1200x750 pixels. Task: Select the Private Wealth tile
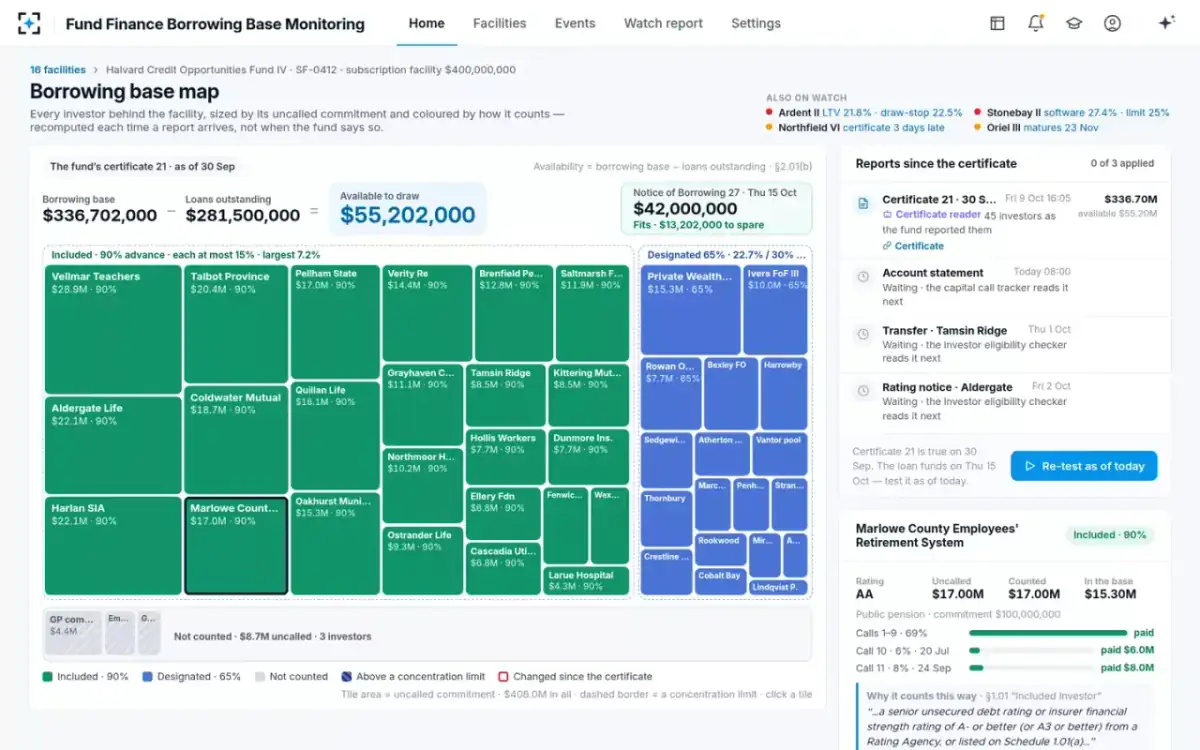click(x=690, y=310)
